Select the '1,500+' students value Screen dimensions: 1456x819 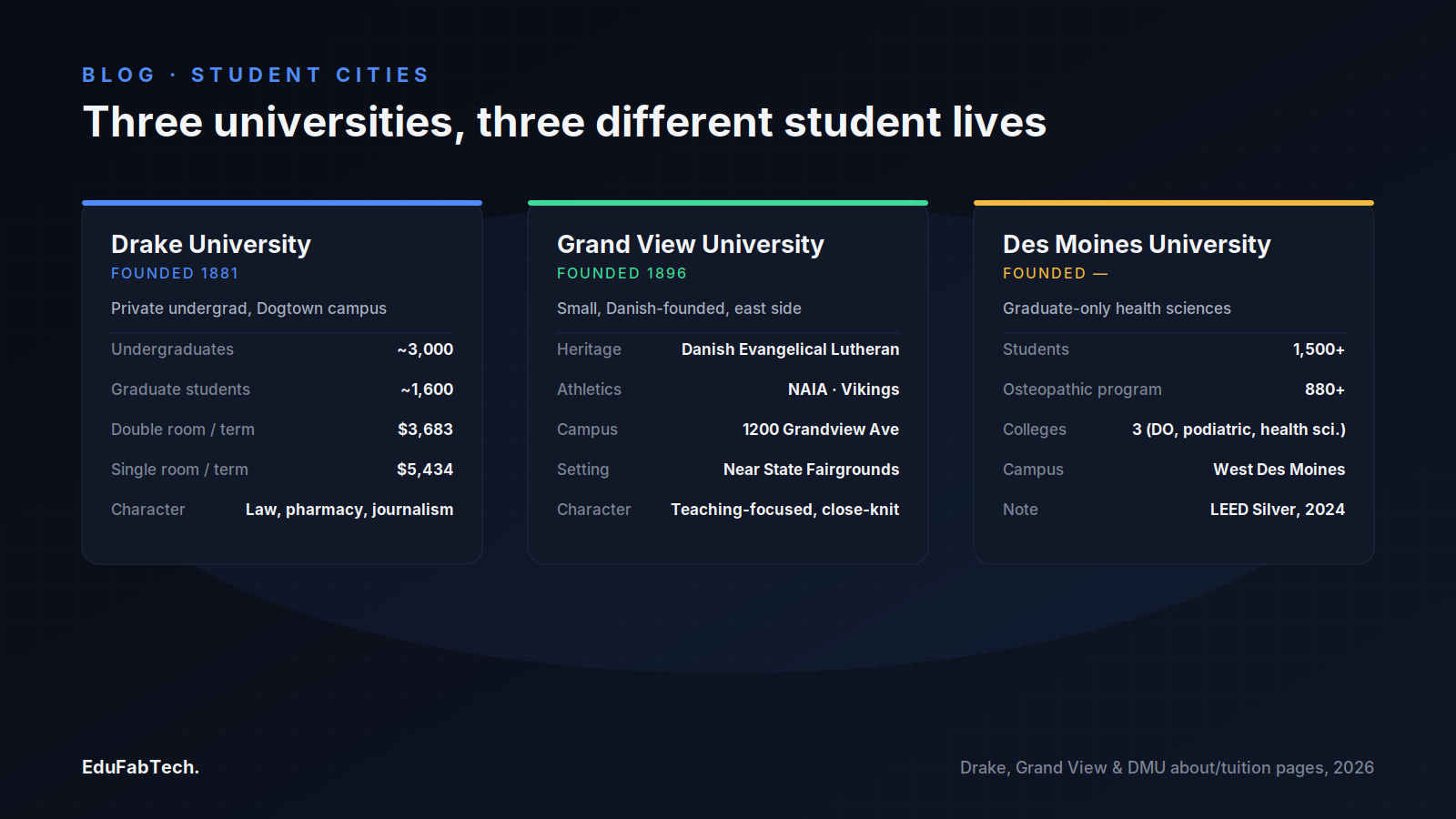(1319, 349)
